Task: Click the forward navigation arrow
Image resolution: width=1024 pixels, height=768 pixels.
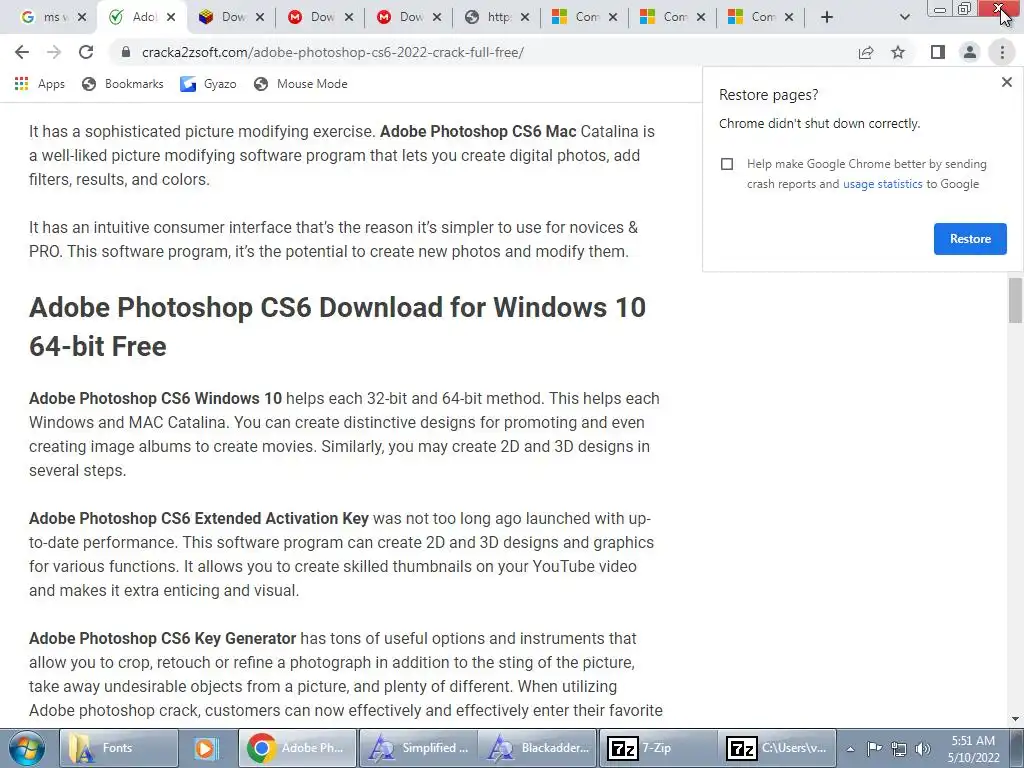Action: point(54,52)
